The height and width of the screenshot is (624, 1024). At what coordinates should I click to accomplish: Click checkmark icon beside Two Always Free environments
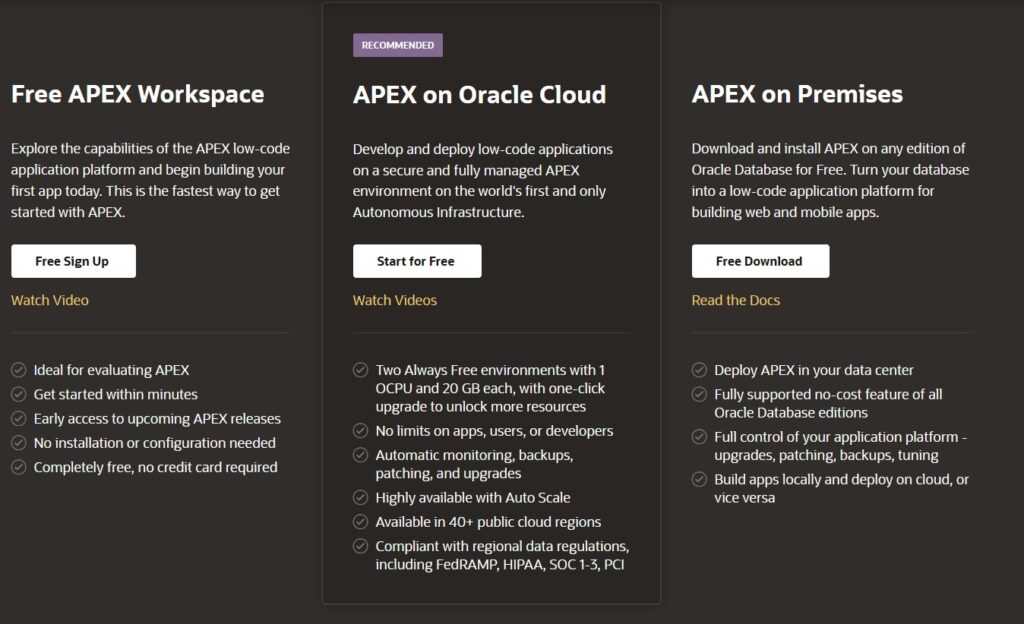360,370
